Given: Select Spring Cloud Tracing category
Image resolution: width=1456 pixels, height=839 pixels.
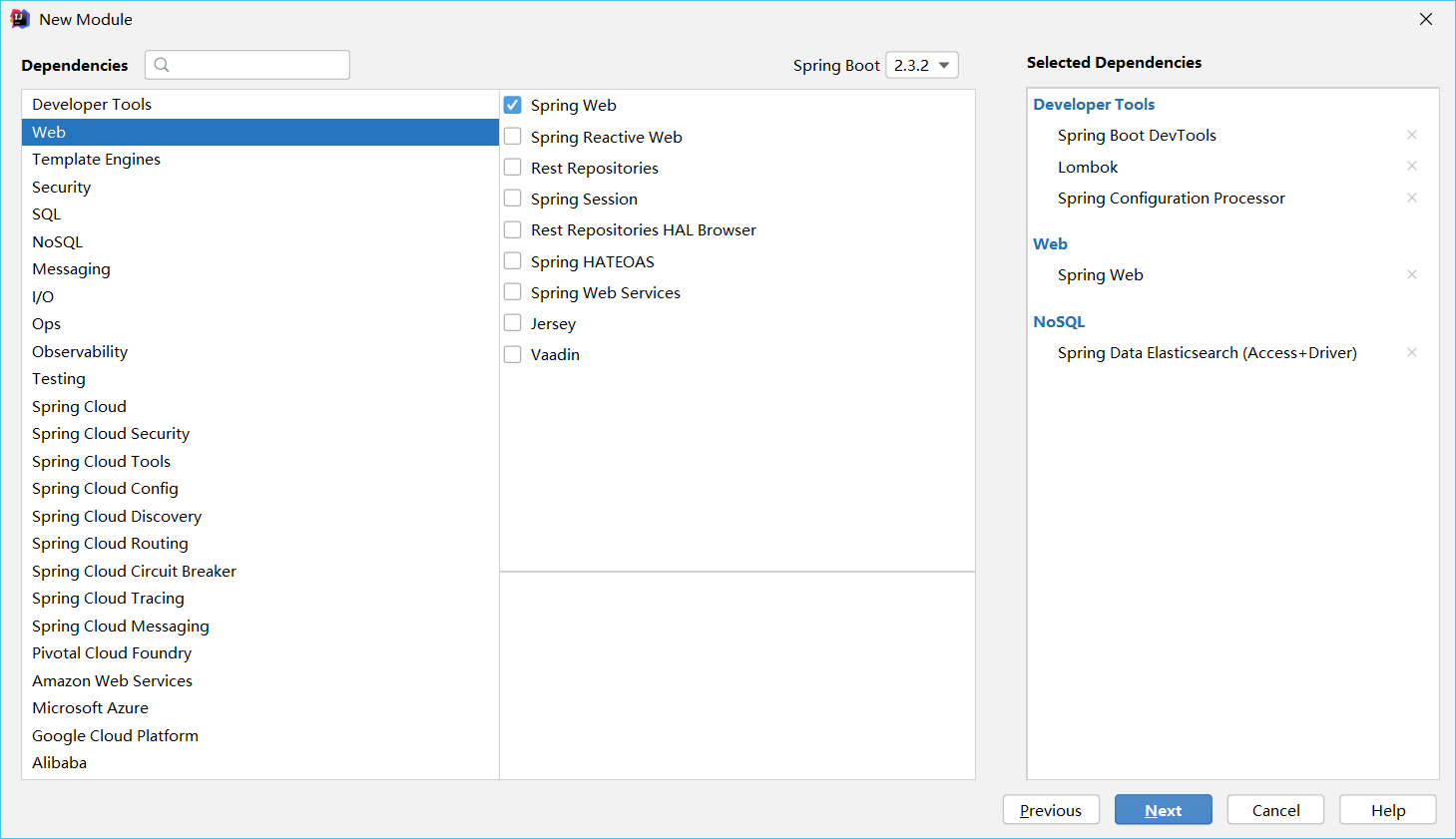Looking at the screenshot, I should [x=260, y=598].
